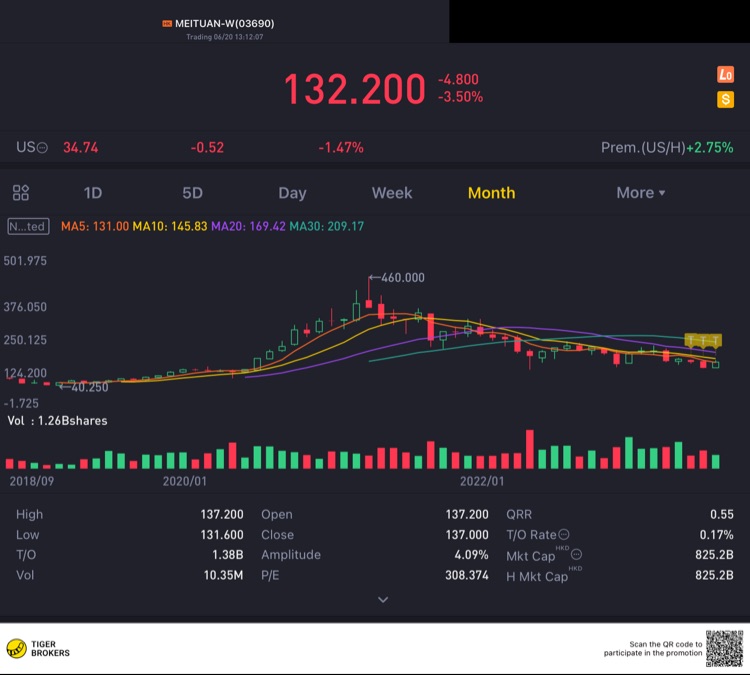Switch chart to 5D view

point(192,193)
